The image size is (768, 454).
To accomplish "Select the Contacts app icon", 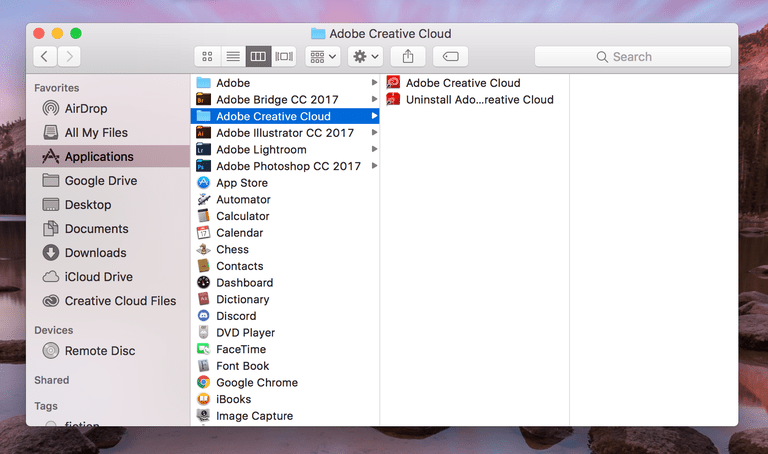I will (x=203, y=265).
